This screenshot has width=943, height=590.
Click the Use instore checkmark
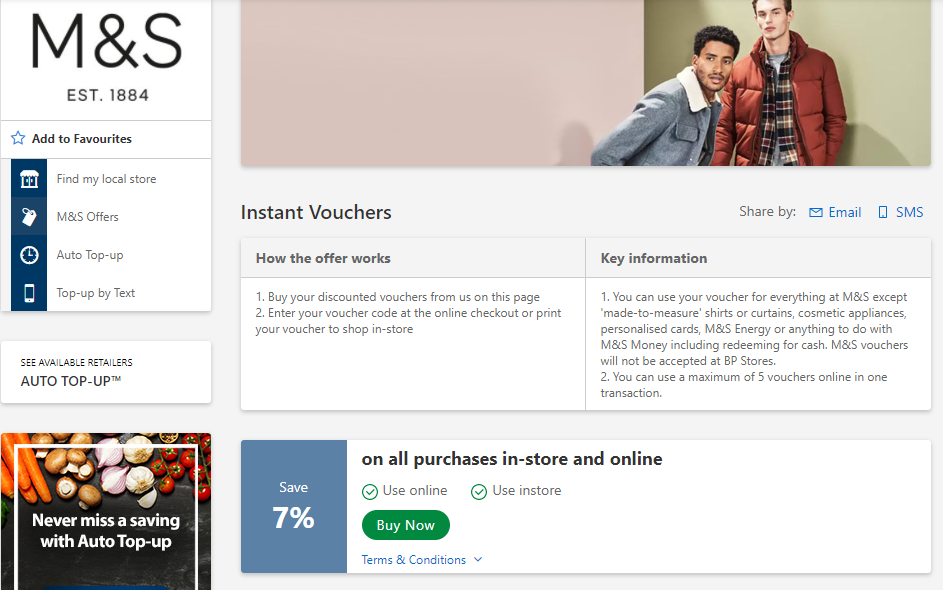pyautogui.click(x=479, y=491)
